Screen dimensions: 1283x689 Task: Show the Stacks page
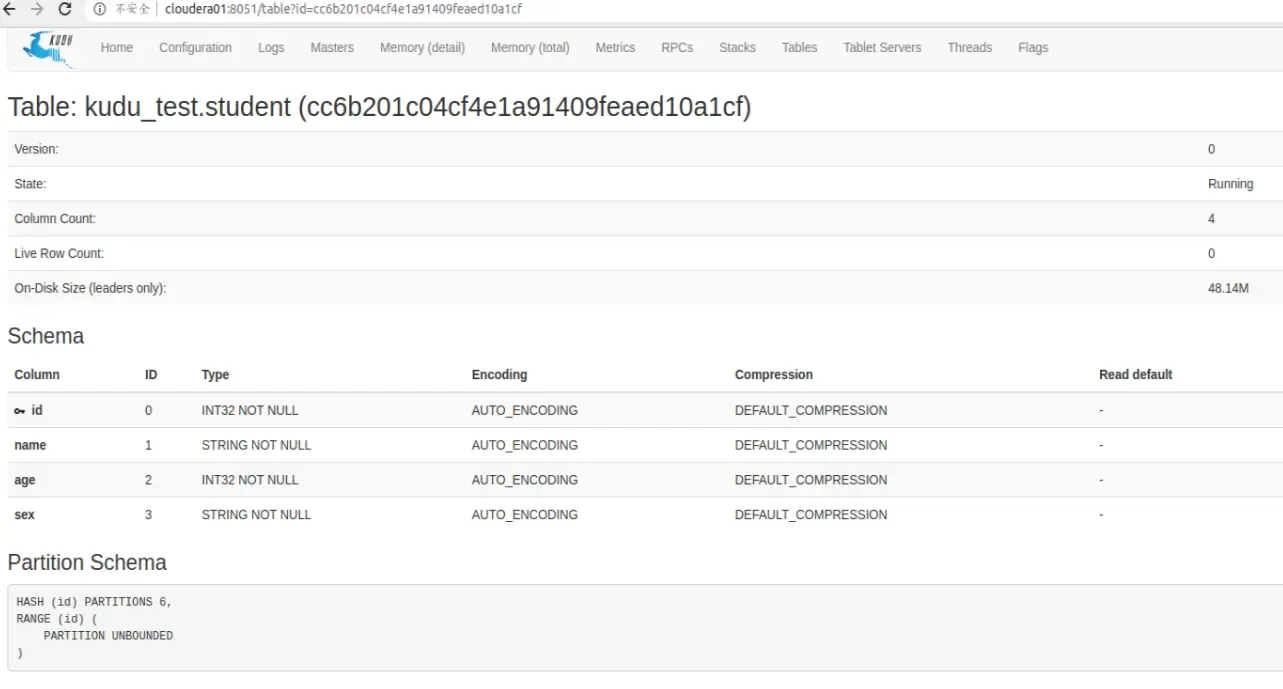(737, 48)
